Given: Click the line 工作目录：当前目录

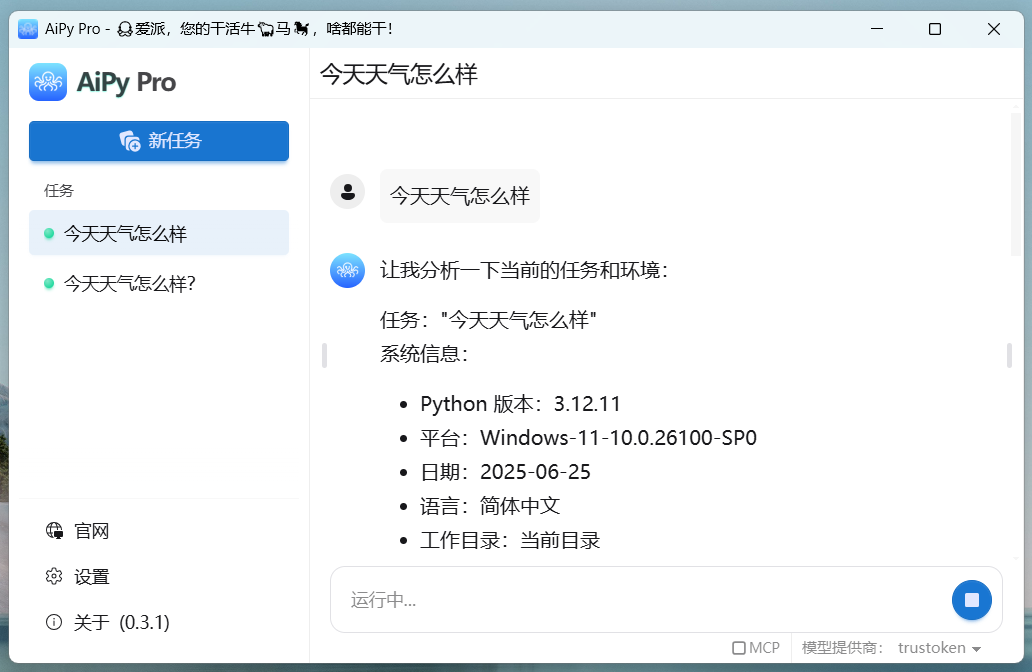Looking at the screenshot, I should pyautogui.click(x=510, y=540).
